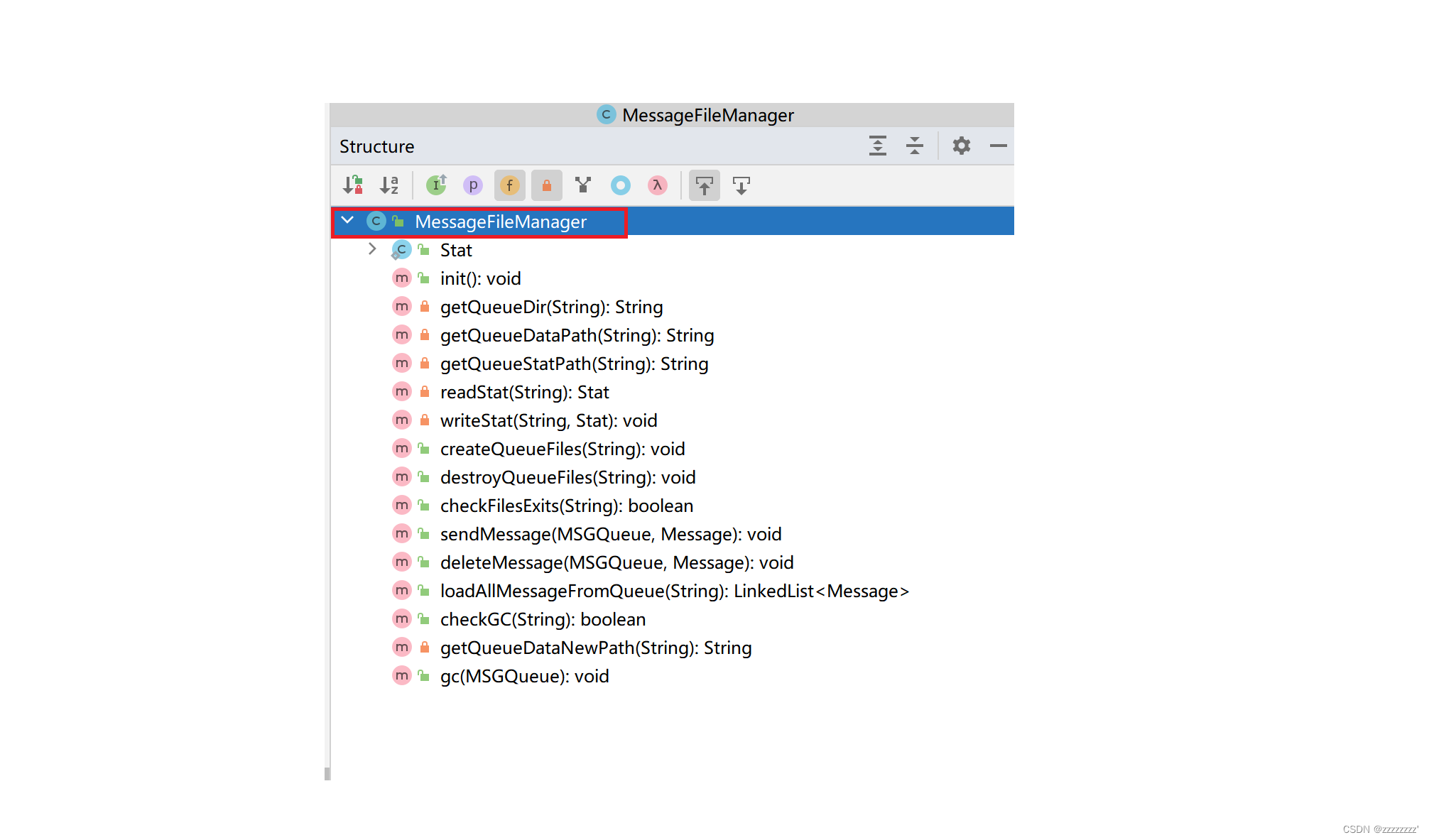Select init(): void method

click(673, 278)
